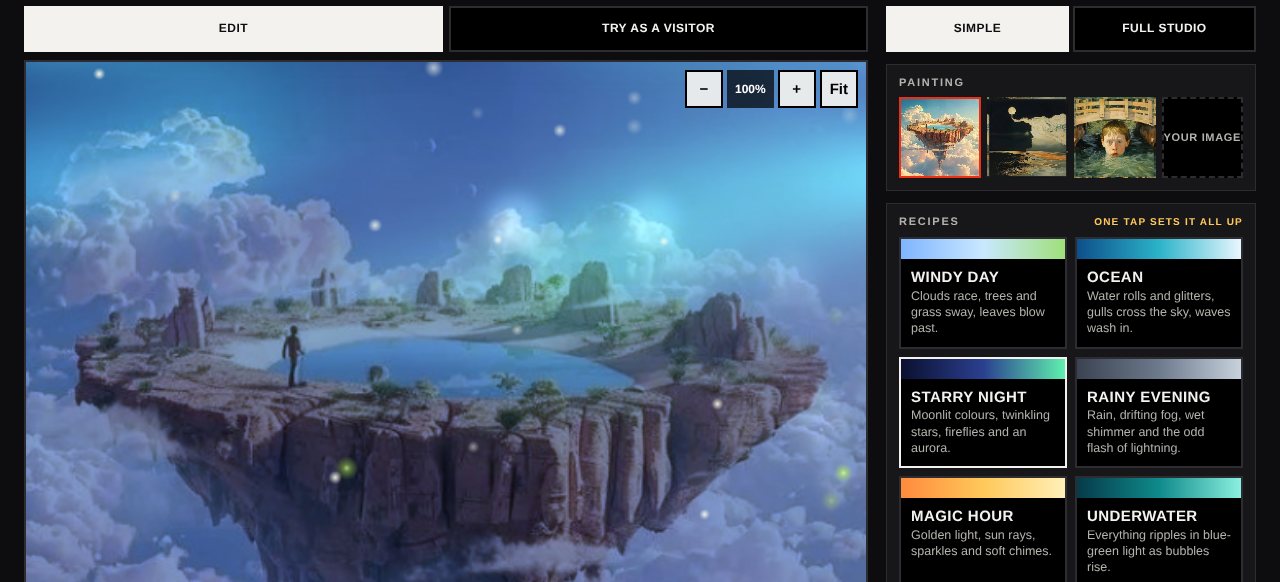
Task: Choose the moonlit sea painting thumbnail
Action: point(1027,137)
